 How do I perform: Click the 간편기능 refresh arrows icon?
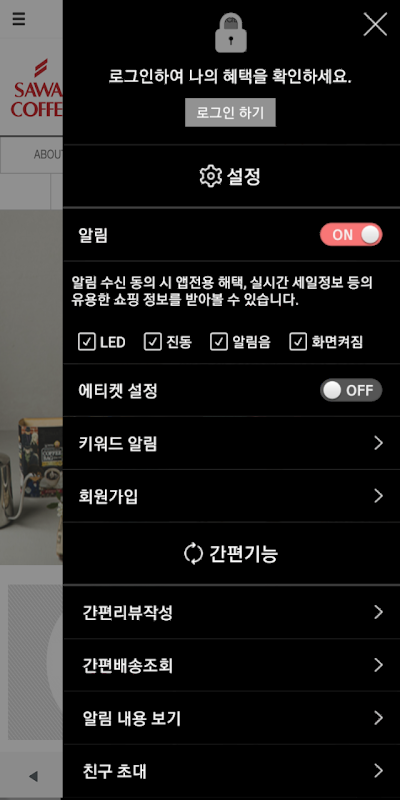click(x=193, y=554)
